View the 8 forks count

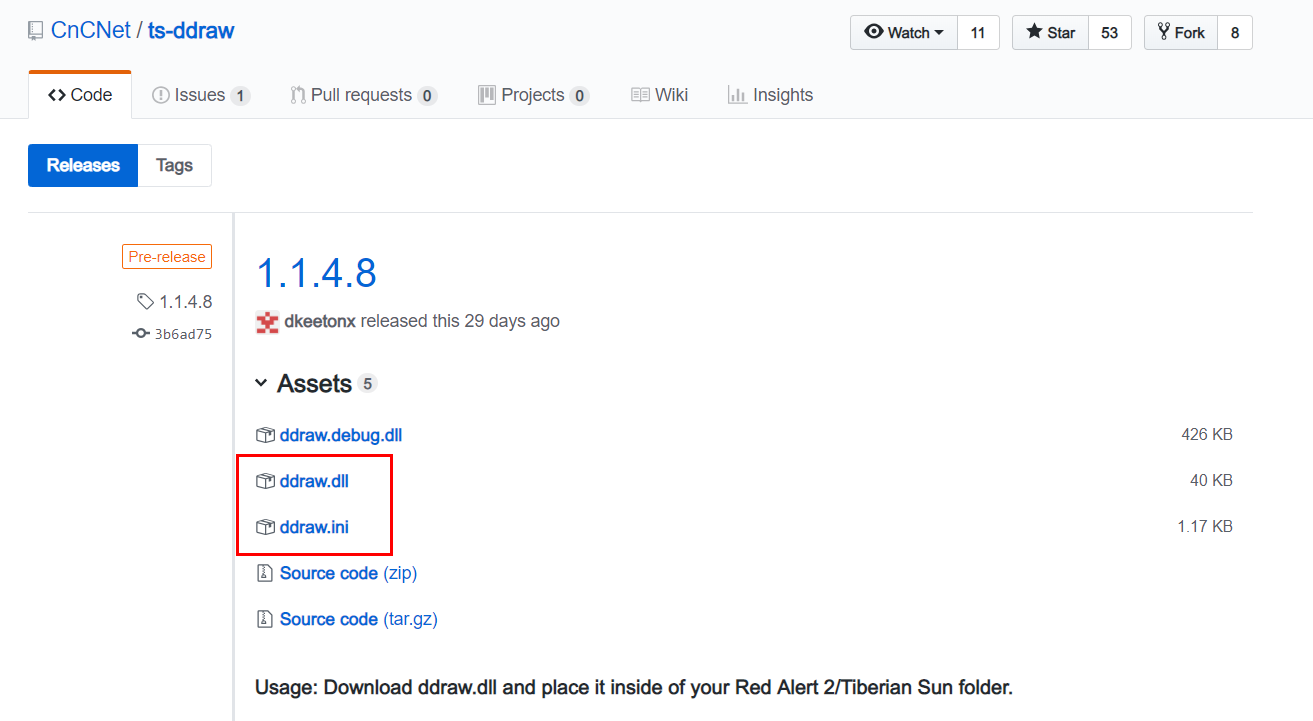pos(1235,33)
